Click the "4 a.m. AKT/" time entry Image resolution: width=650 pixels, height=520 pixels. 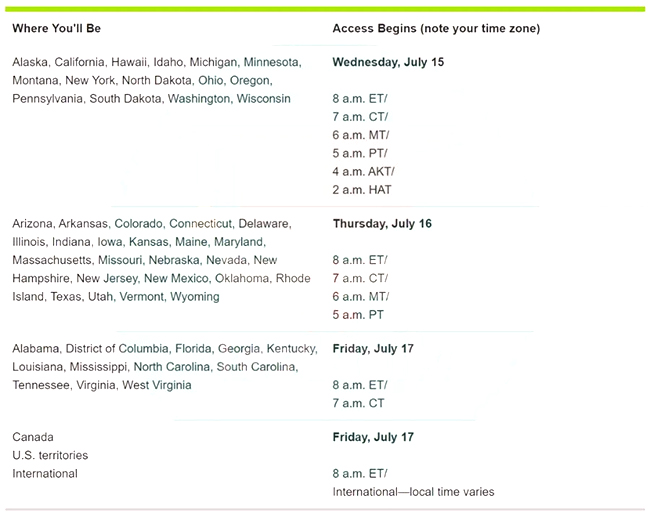tap(364, 171)
